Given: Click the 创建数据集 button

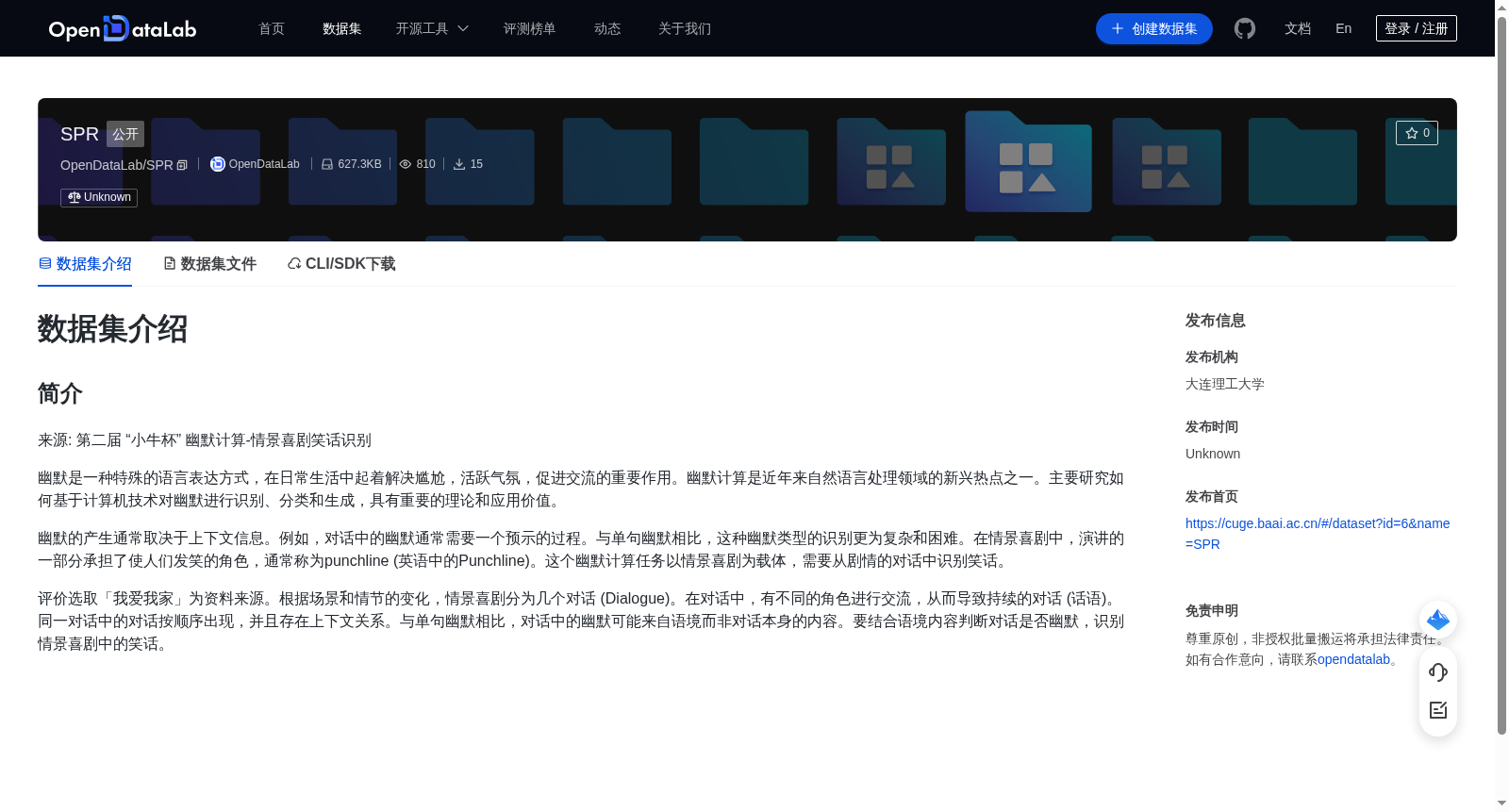Looking at the screenshot, I should 1154,28.
